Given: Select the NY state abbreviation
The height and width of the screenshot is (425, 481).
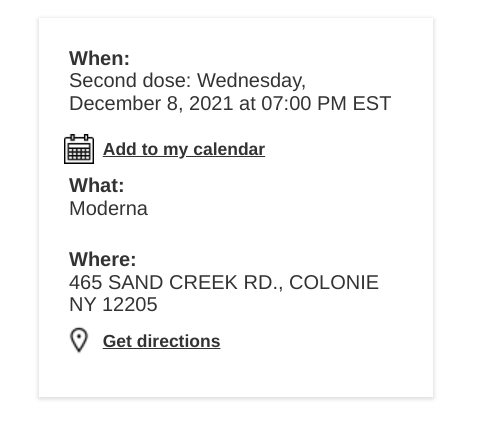Looking at the screenshot, I should pos(82,304).
